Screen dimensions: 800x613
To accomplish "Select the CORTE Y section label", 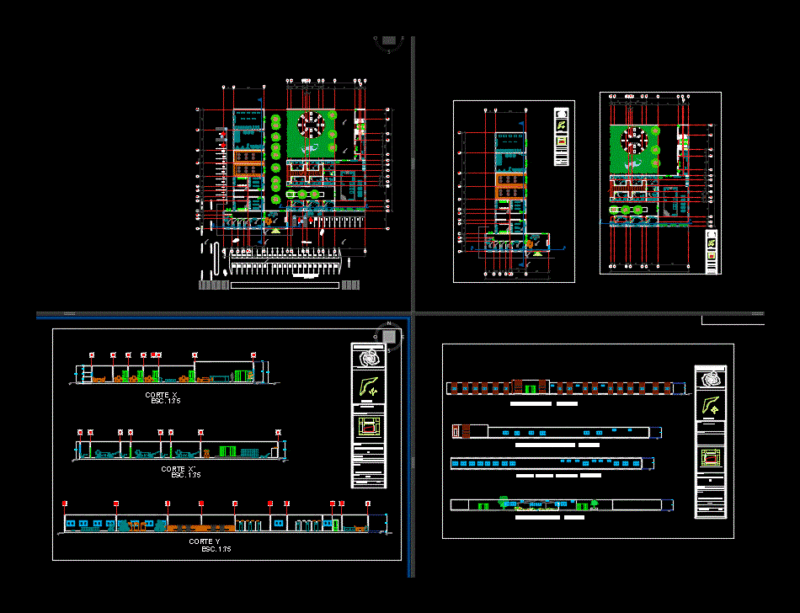I will tap(204, 542).
